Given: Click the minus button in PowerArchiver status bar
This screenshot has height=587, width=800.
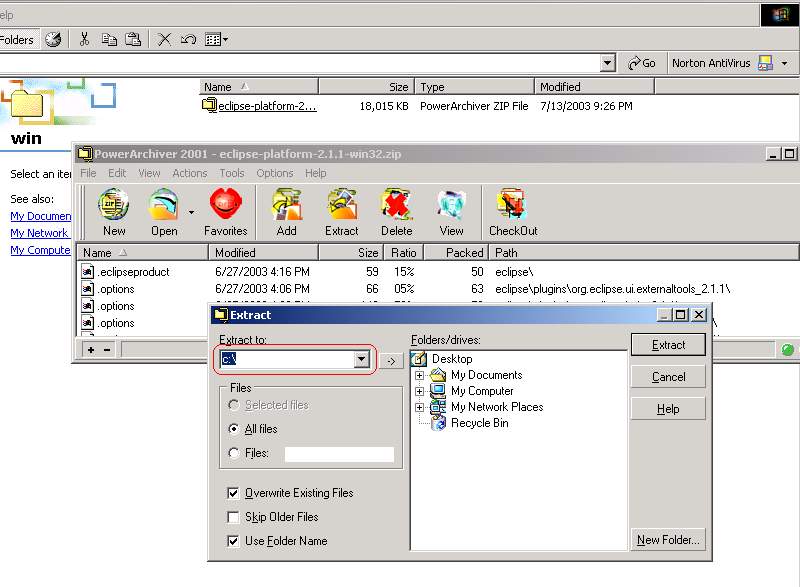Looking at the screenshot, I should [x=107, y=350].
